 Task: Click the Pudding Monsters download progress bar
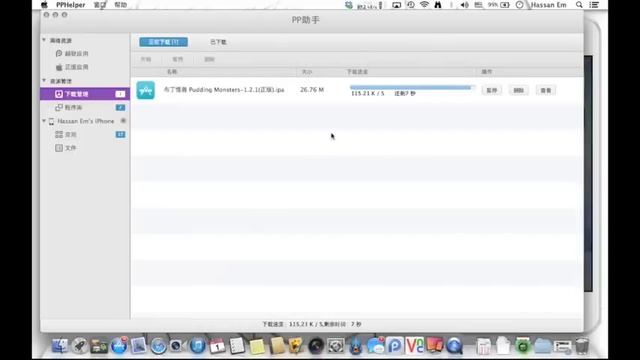412,87
